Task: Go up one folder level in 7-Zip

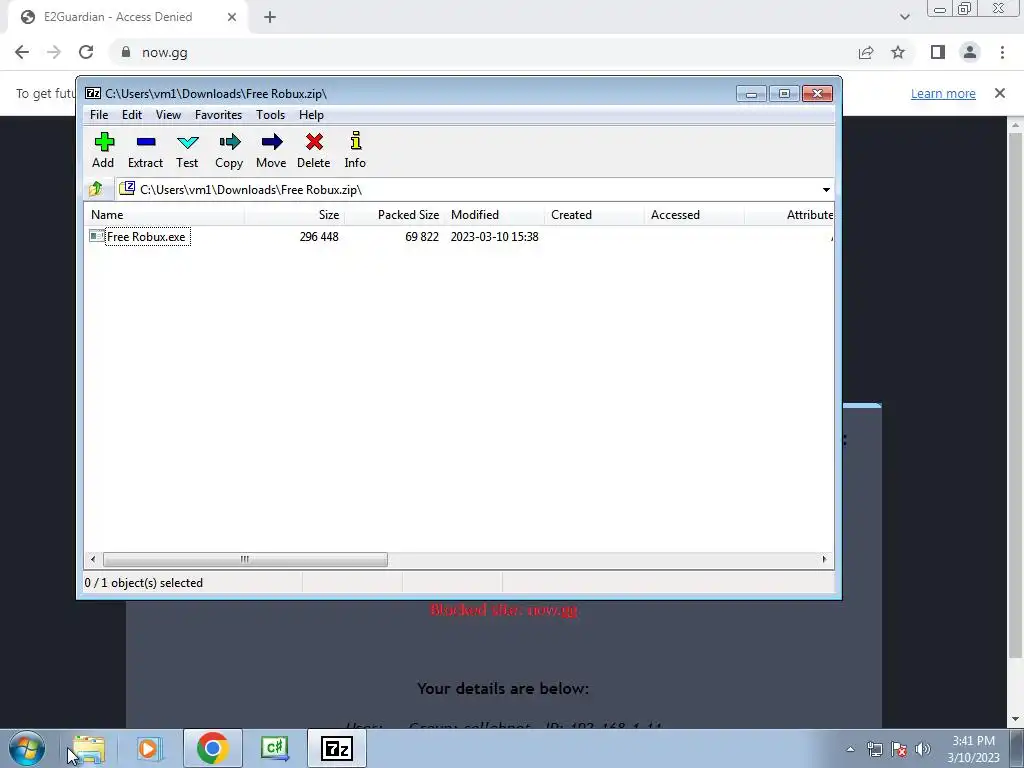Action: tap(96, 189)
